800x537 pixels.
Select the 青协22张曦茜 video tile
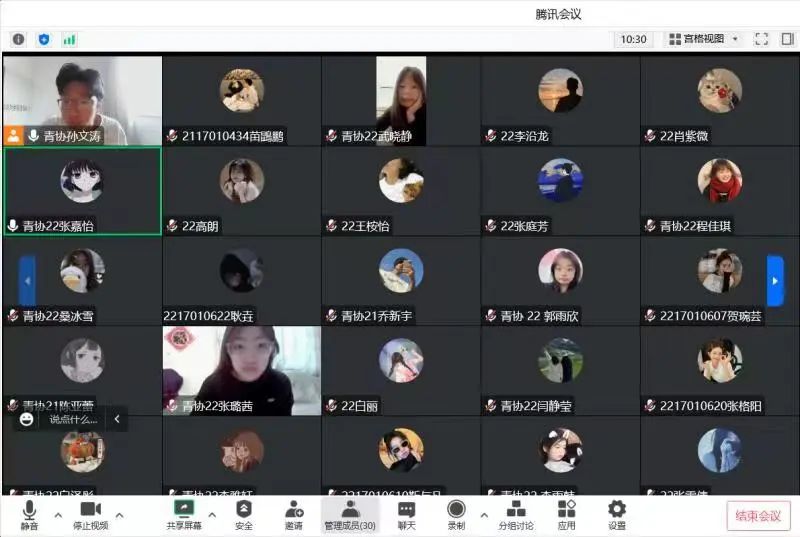[241, 370]
